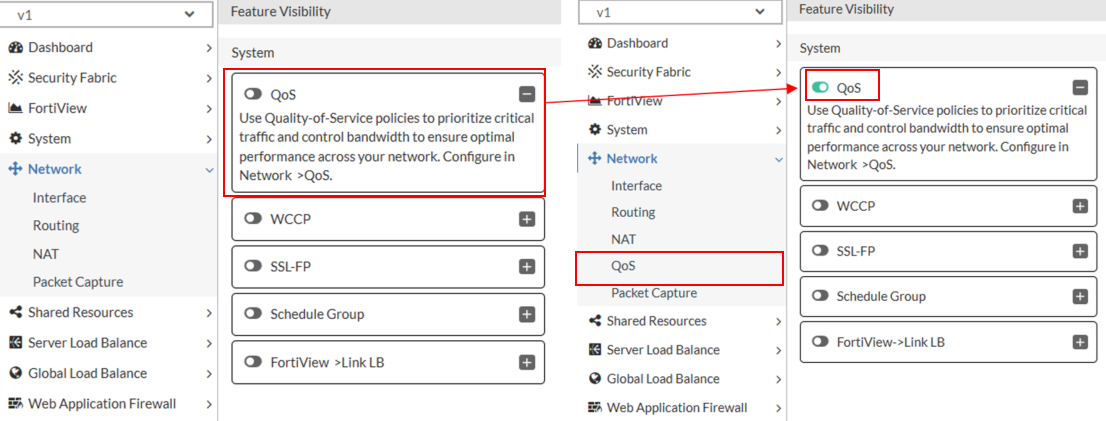The width and height of the screenshot is (1106, 421).
Task: Toggle the "FortiView >Link LB" feature switch
Action: [x=252, y=362]
